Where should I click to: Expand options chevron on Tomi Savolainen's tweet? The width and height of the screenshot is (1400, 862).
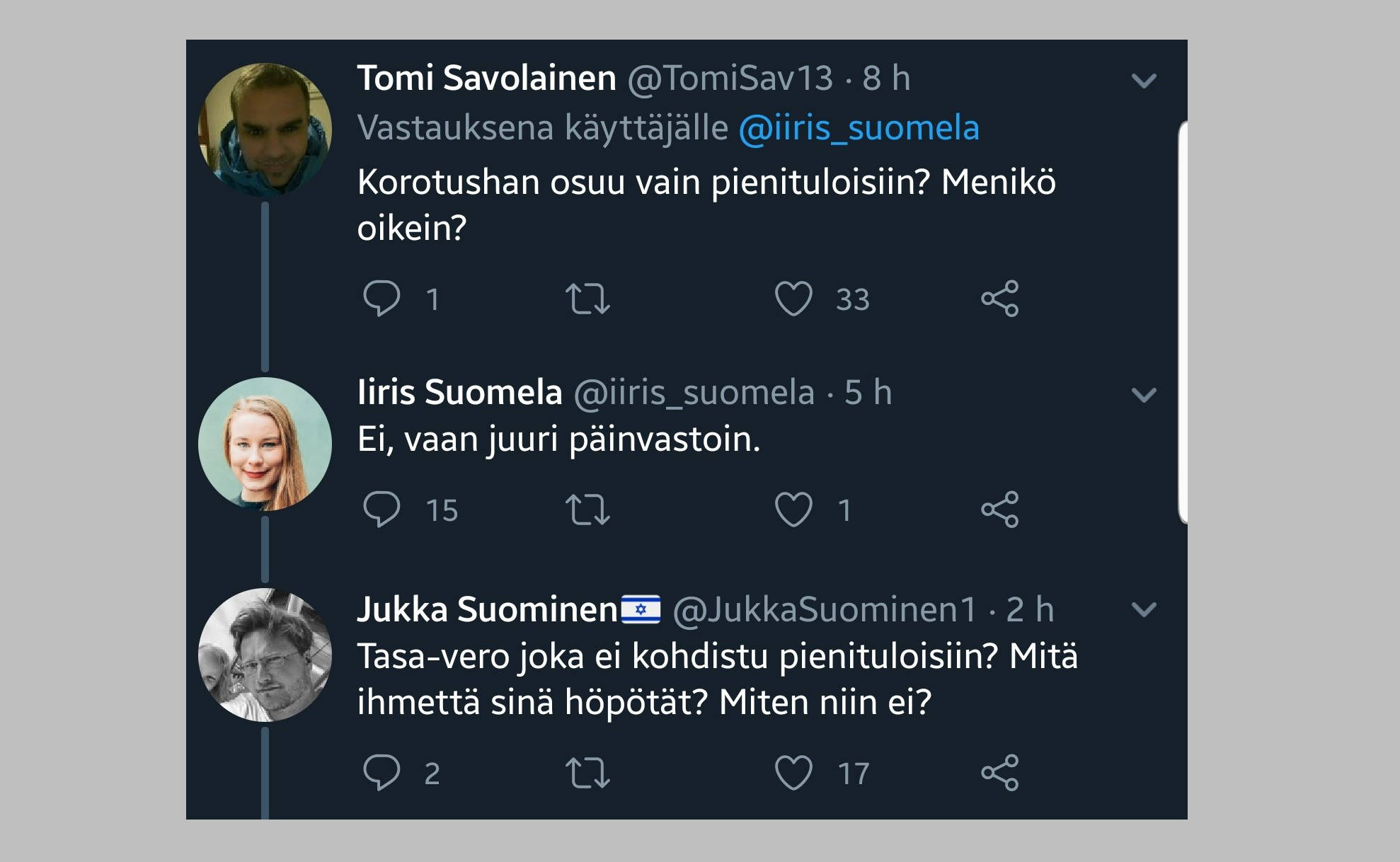pos(1144,81)
